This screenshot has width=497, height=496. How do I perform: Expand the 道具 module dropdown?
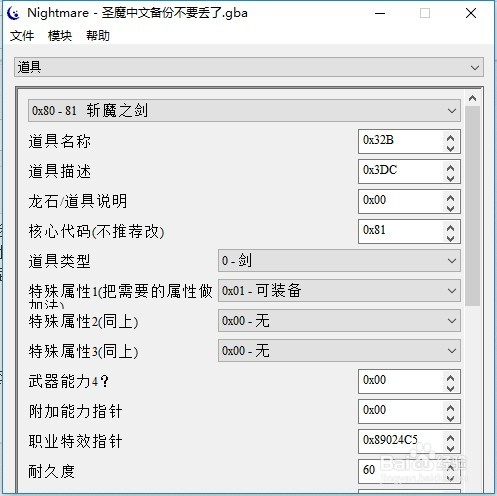[249, 67]
